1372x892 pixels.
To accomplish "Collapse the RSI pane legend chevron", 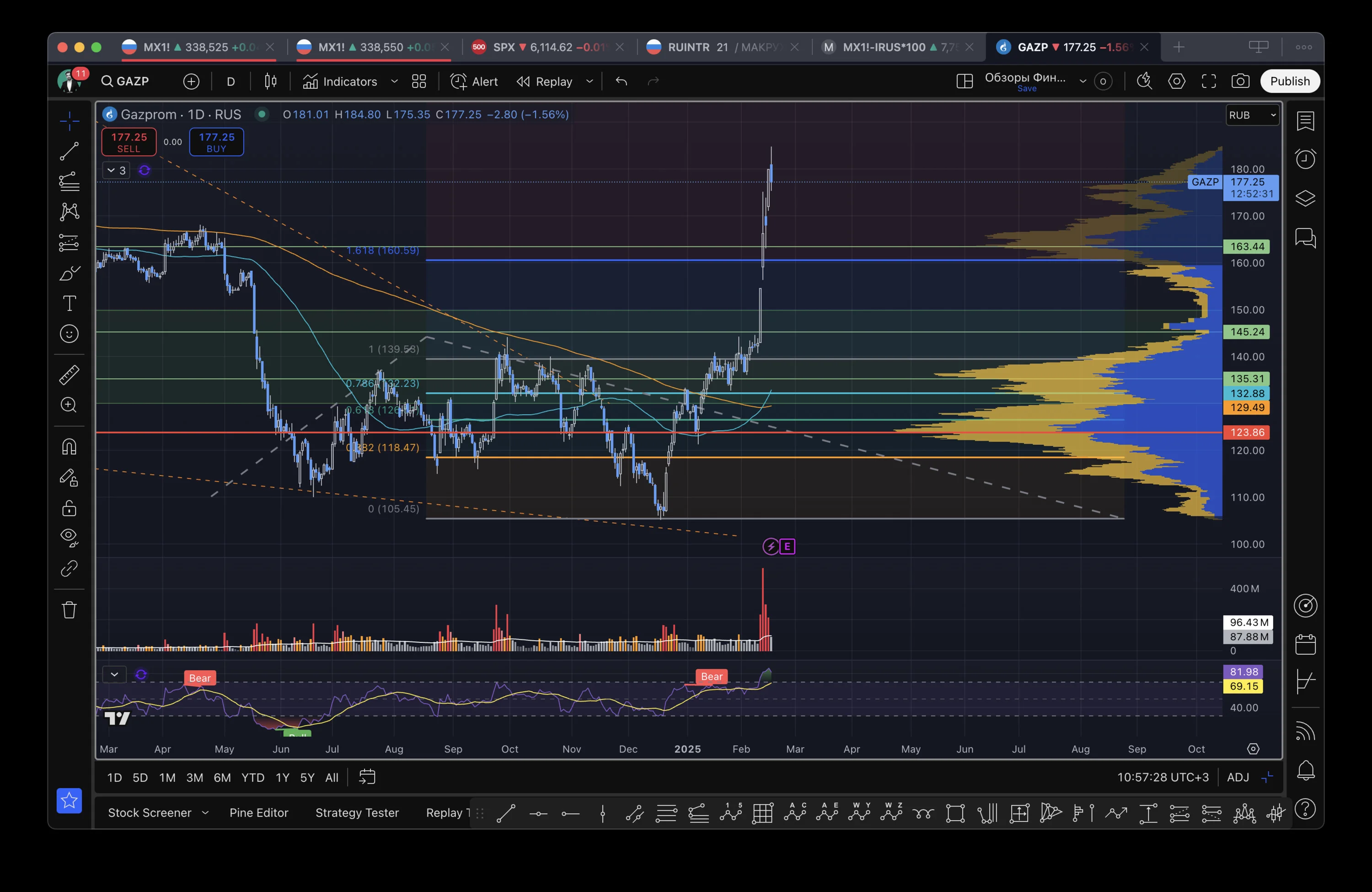I will click(114, 674).
